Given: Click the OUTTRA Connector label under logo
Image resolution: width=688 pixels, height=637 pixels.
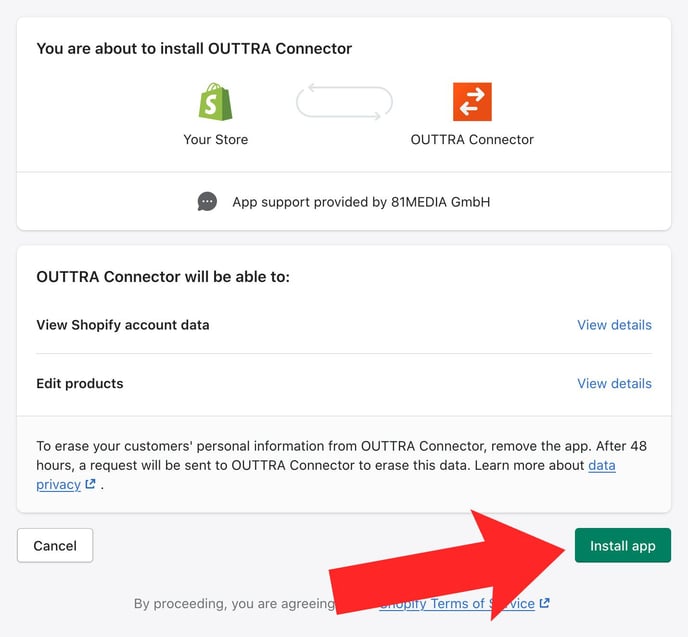Looking at the screenshot, I should coord(472,140).
